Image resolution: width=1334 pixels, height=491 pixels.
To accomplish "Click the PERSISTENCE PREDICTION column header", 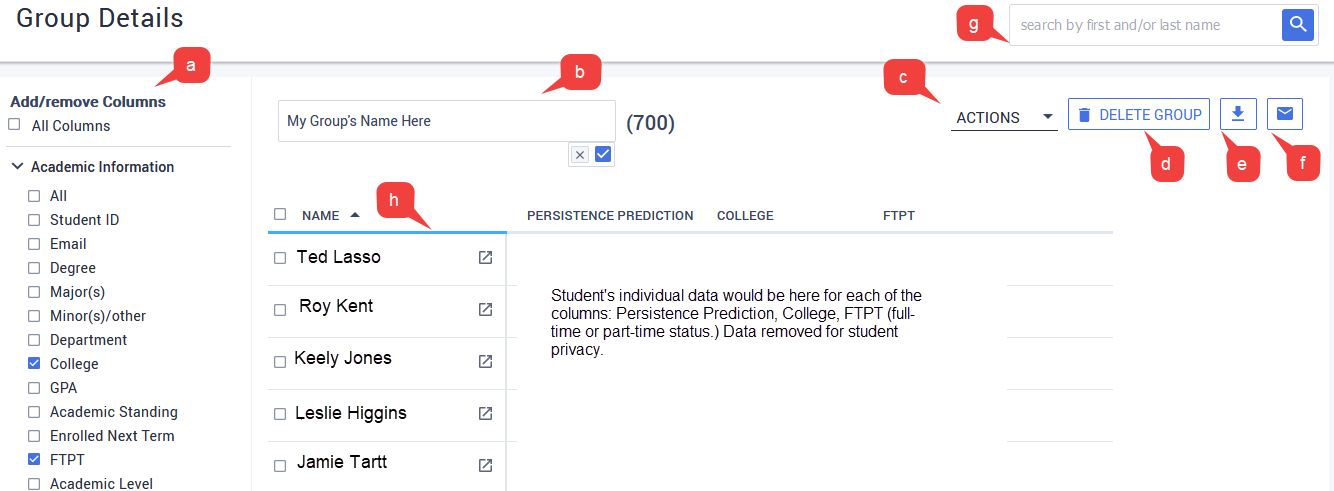I will point(610,216).
